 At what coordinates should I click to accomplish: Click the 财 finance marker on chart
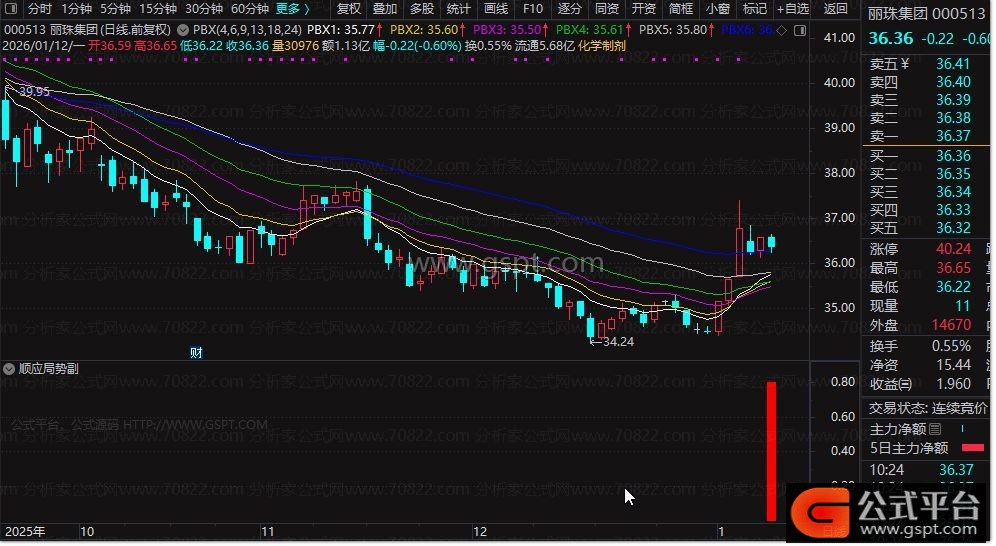tap(196, 352)
